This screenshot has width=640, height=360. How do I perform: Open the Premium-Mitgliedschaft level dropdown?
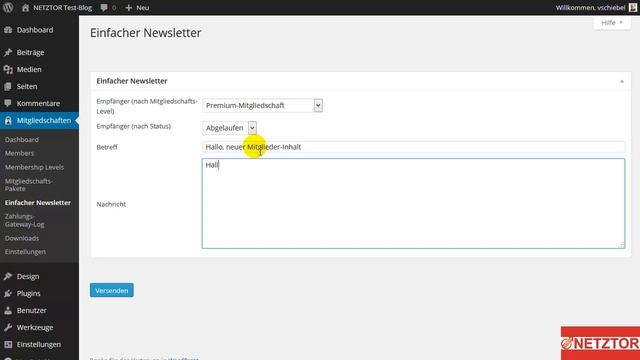(262, 105)
